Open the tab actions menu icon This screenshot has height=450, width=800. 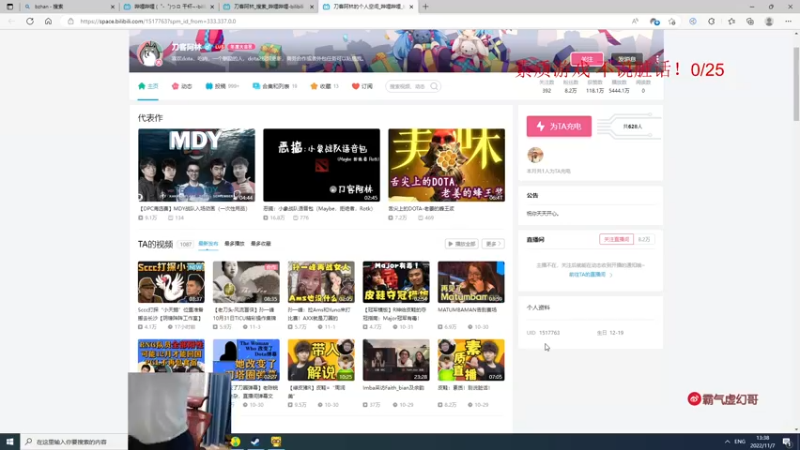10,7
